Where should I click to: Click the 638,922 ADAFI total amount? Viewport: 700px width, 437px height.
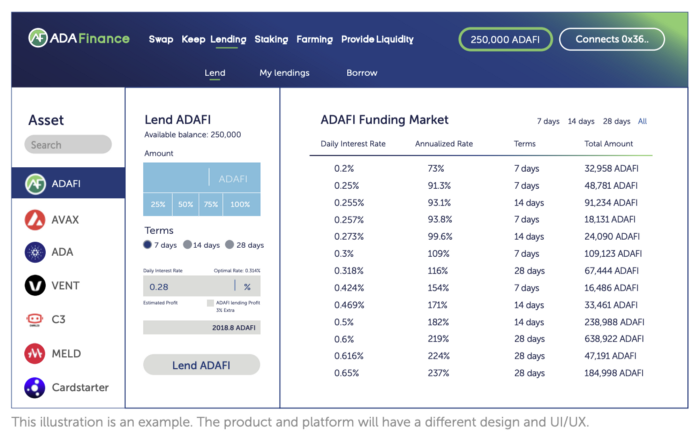pos(614,339)
